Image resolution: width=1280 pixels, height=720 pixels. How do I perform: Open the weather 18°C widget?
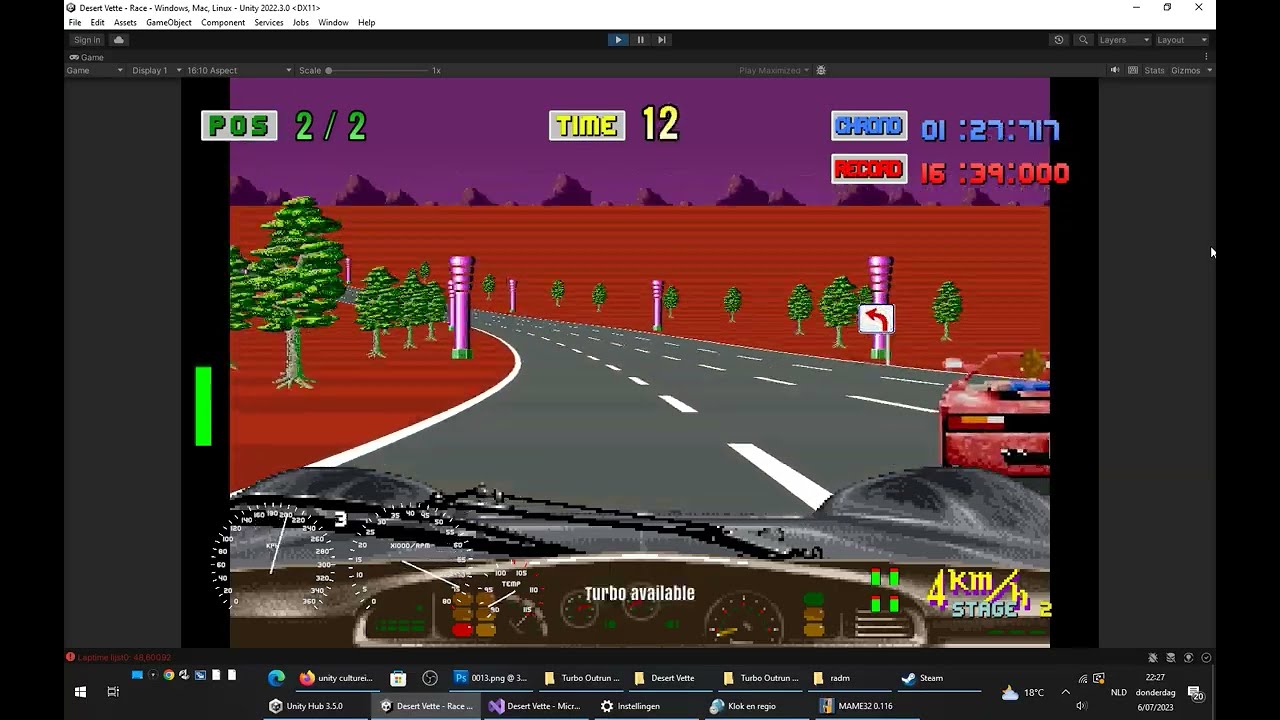pyautogui.click(x=1023, y=692)
